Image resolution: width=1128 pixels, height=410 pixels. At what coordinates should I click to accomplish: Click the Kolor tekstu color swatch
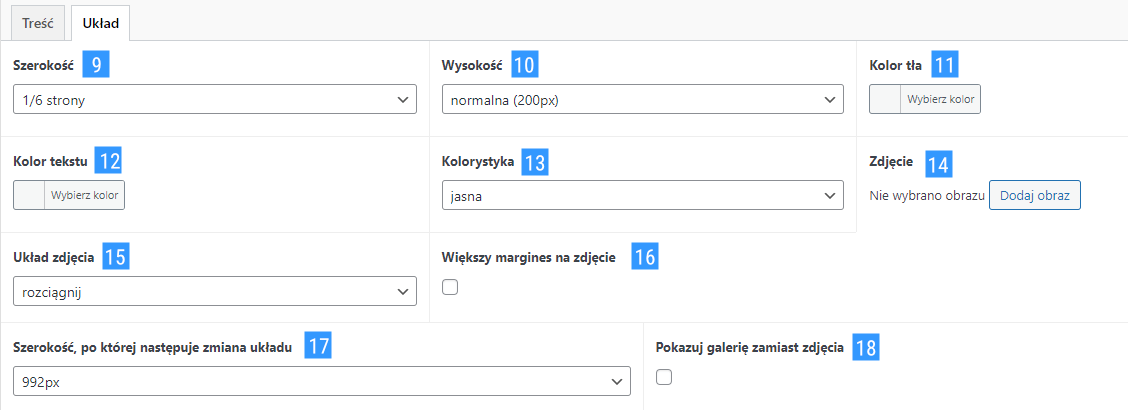click(x=29, y=195)
